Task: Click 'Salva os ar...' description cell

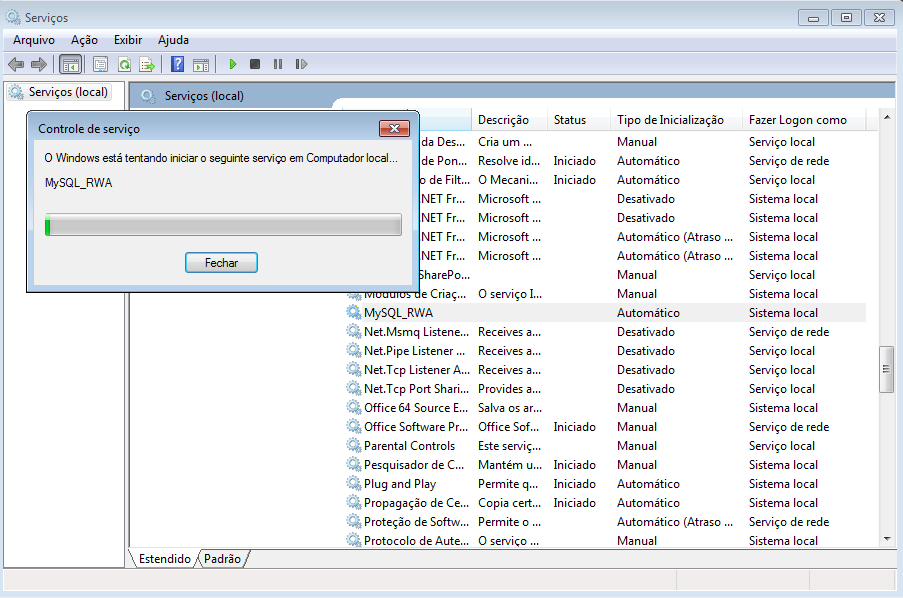Action: (510, 408)
